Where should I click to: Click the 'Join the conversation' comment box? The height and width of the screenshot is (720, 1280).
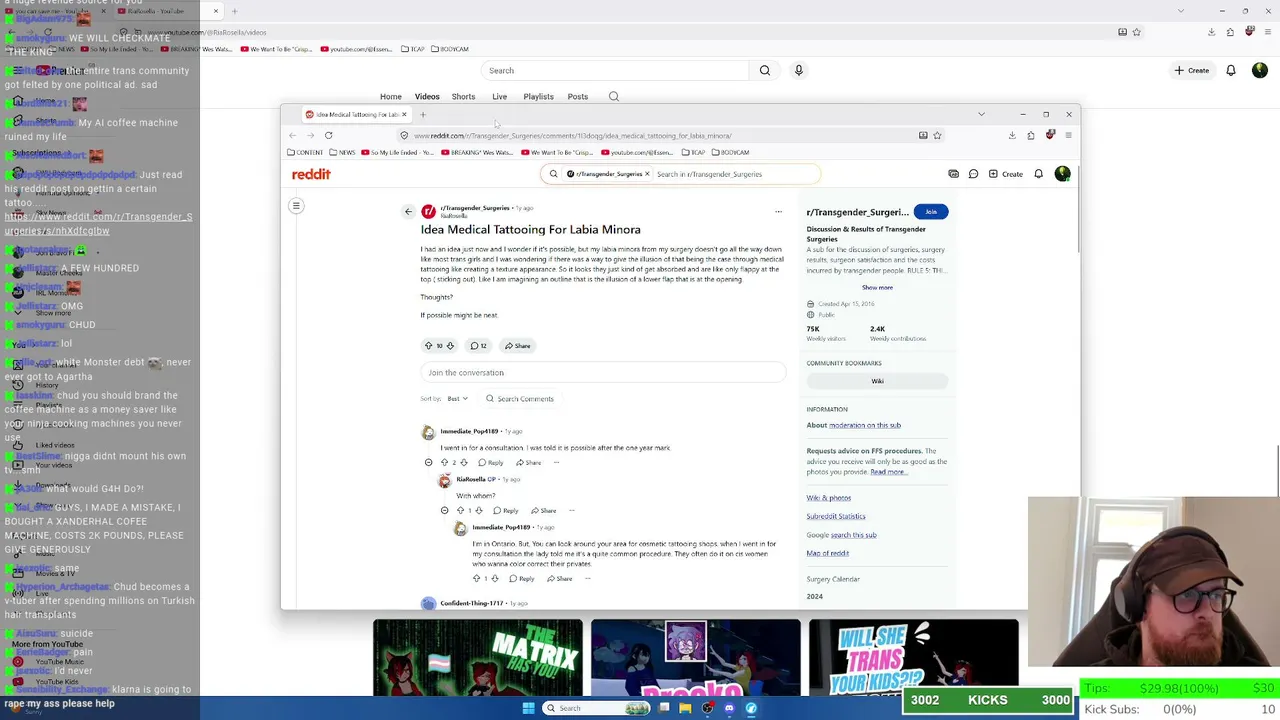tap(603, 373)
